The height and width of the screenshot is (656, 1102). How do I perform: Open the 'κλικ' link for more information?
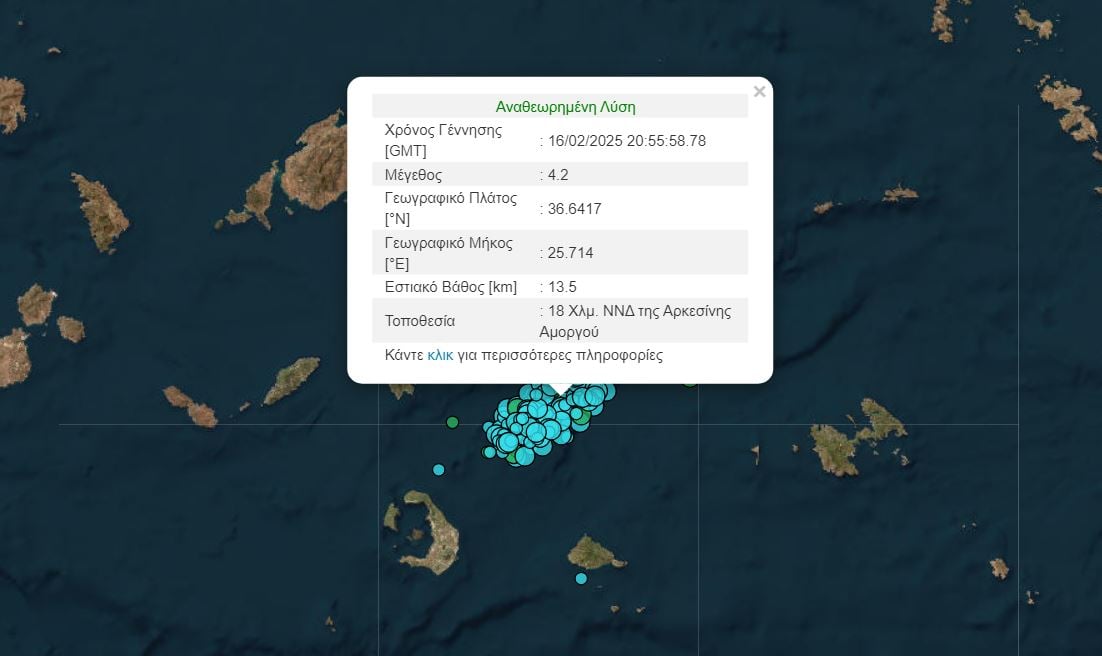(440, 355)
